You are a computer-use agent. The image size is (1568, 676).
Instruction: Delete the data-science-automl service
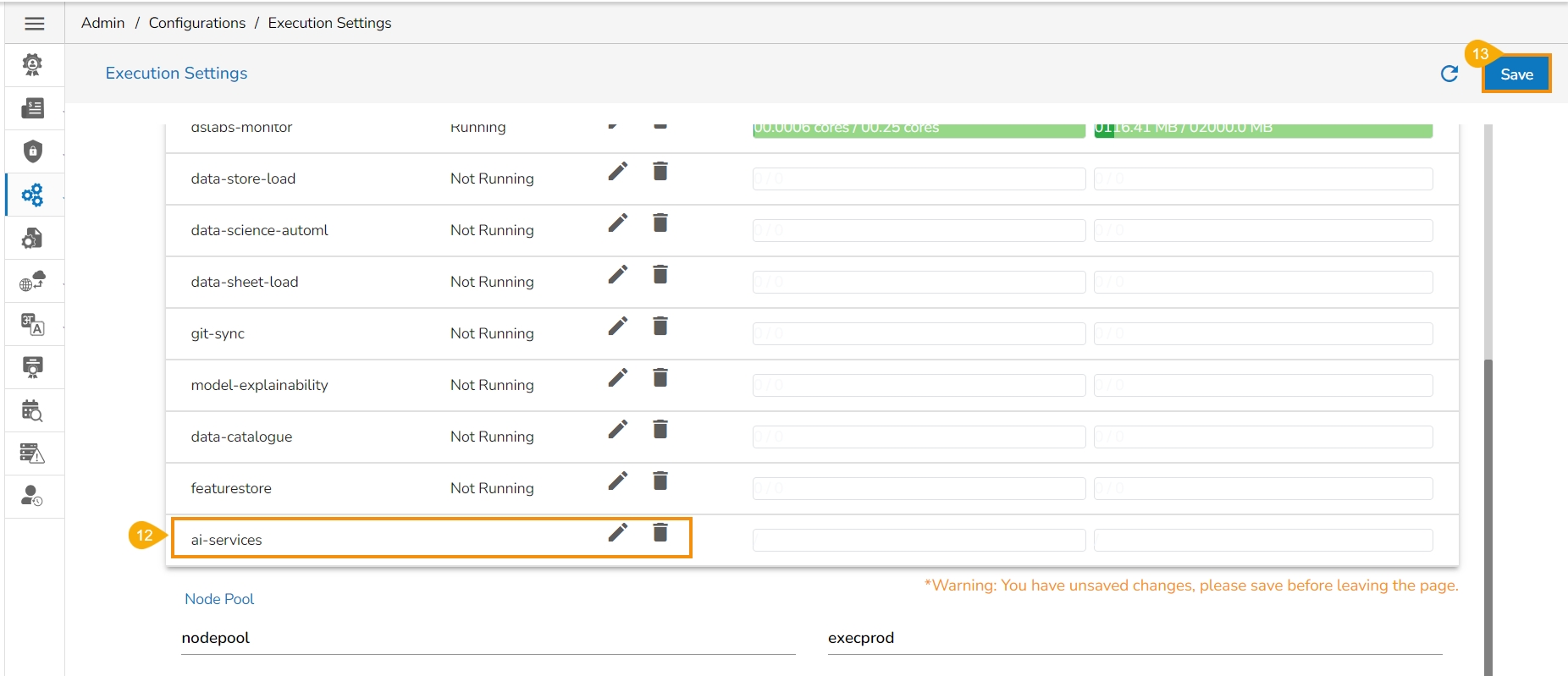click(x=660, y=223)
